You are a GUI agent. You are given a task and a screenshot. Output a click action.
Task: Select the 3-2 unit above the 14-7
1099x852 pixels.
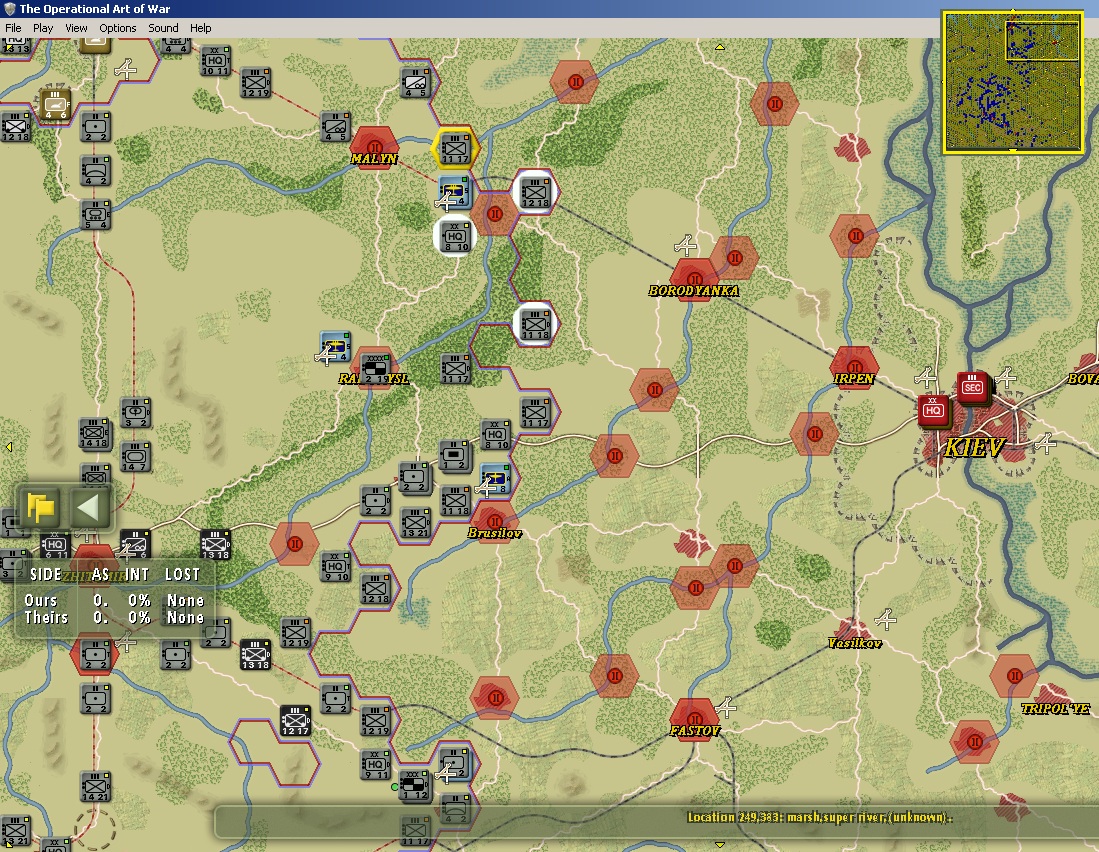(x=135, y=413)
